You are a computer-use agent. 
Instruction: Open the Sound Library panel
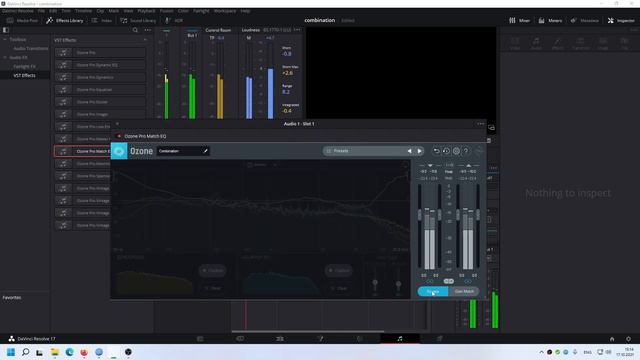tap(138, 20)
